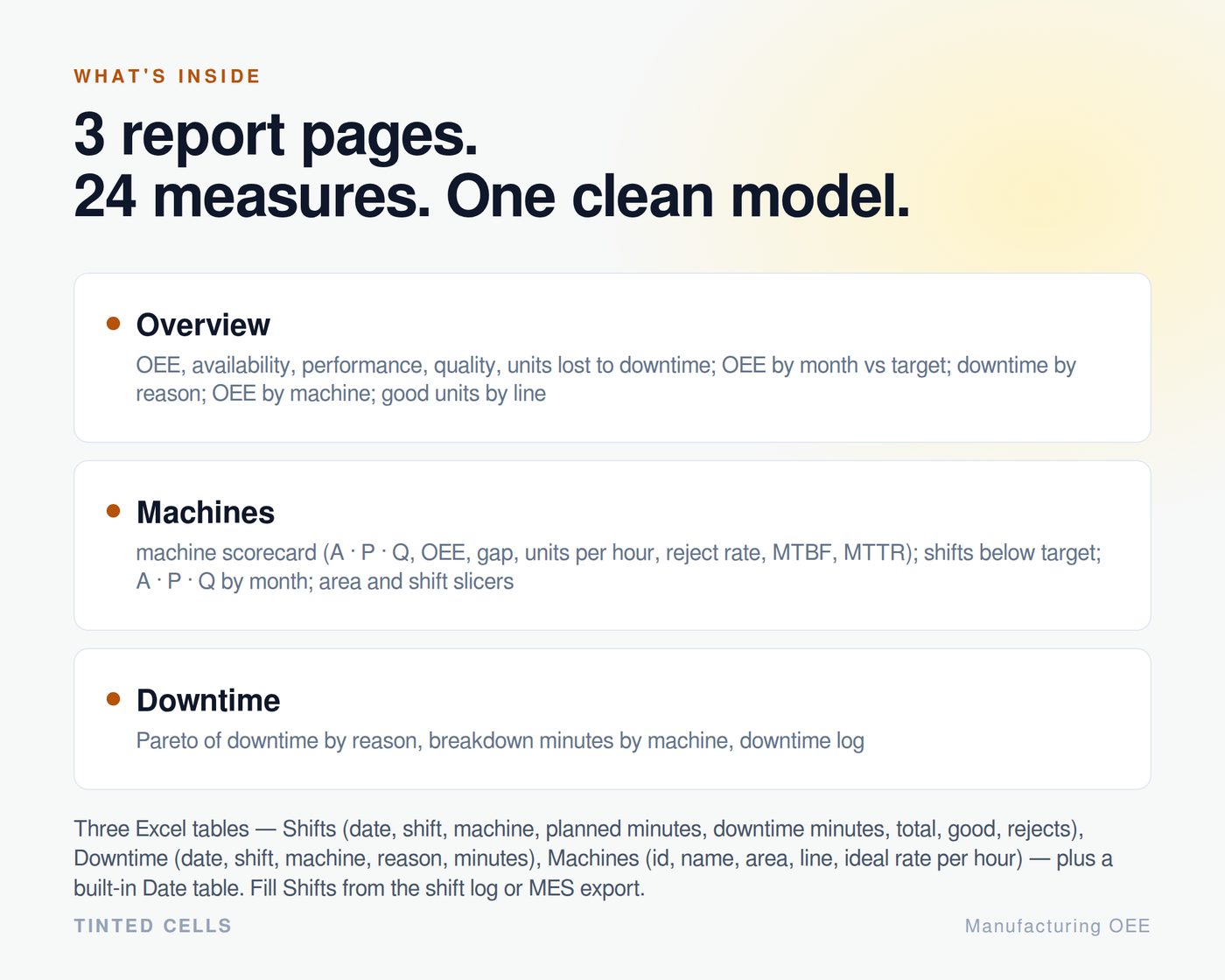Click the machine scorecard description text

pos(618,567)
